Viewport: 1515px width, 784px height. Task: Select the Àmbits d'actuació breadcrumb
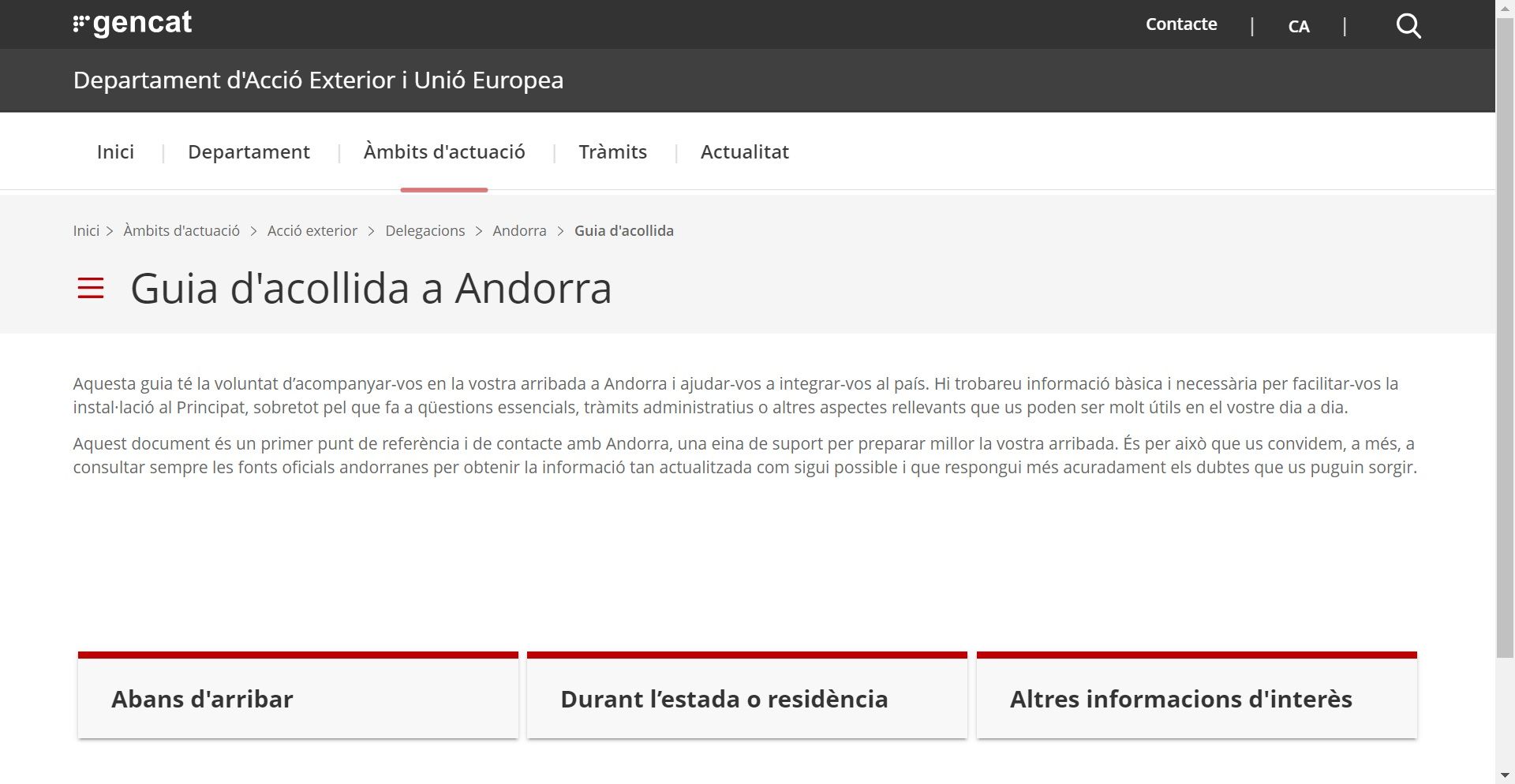(x=181, y=230)
